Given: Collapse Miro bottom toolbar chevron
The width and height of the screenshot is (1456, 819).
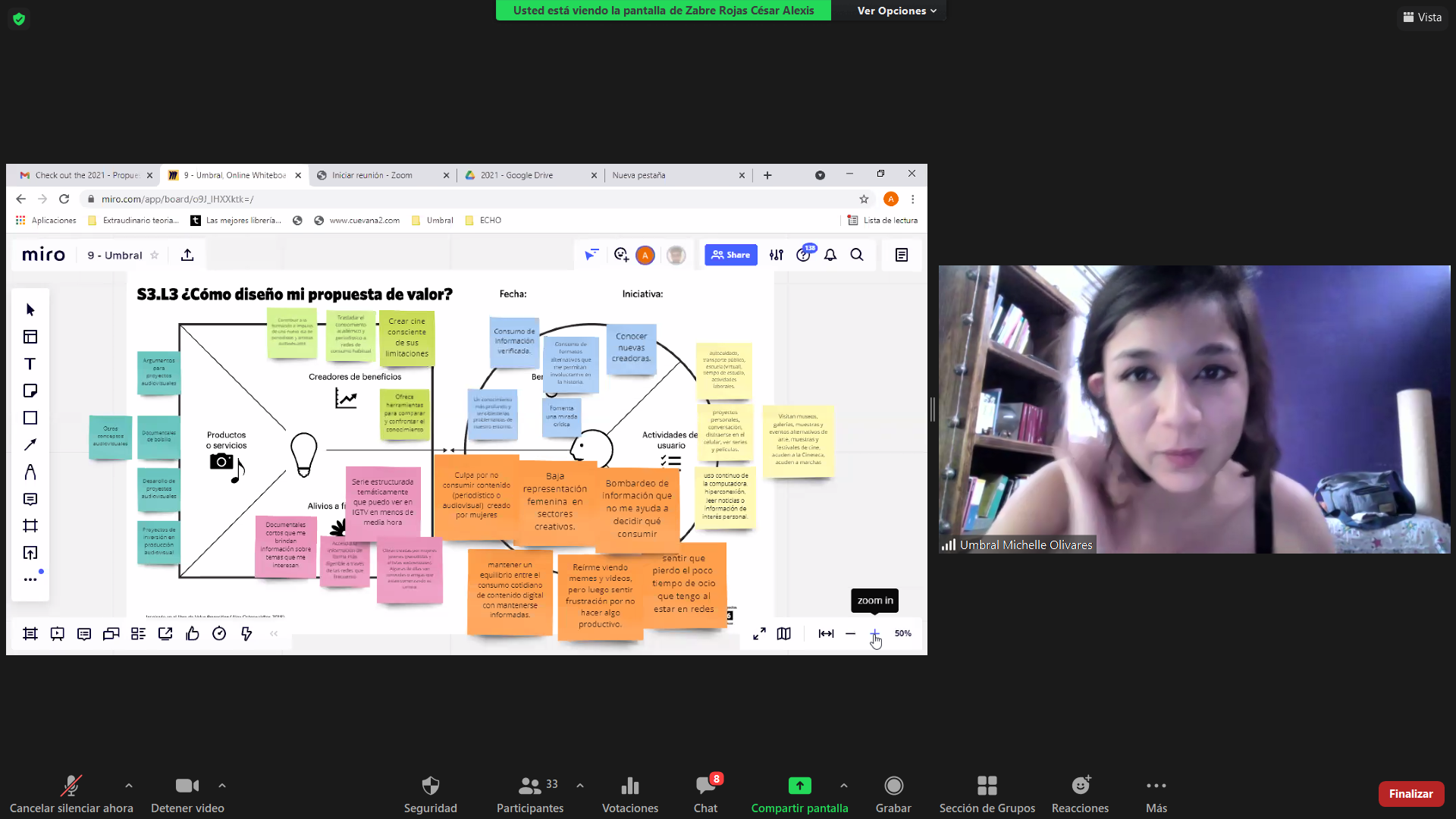Looking at the screenshot, I should (274, 634).
